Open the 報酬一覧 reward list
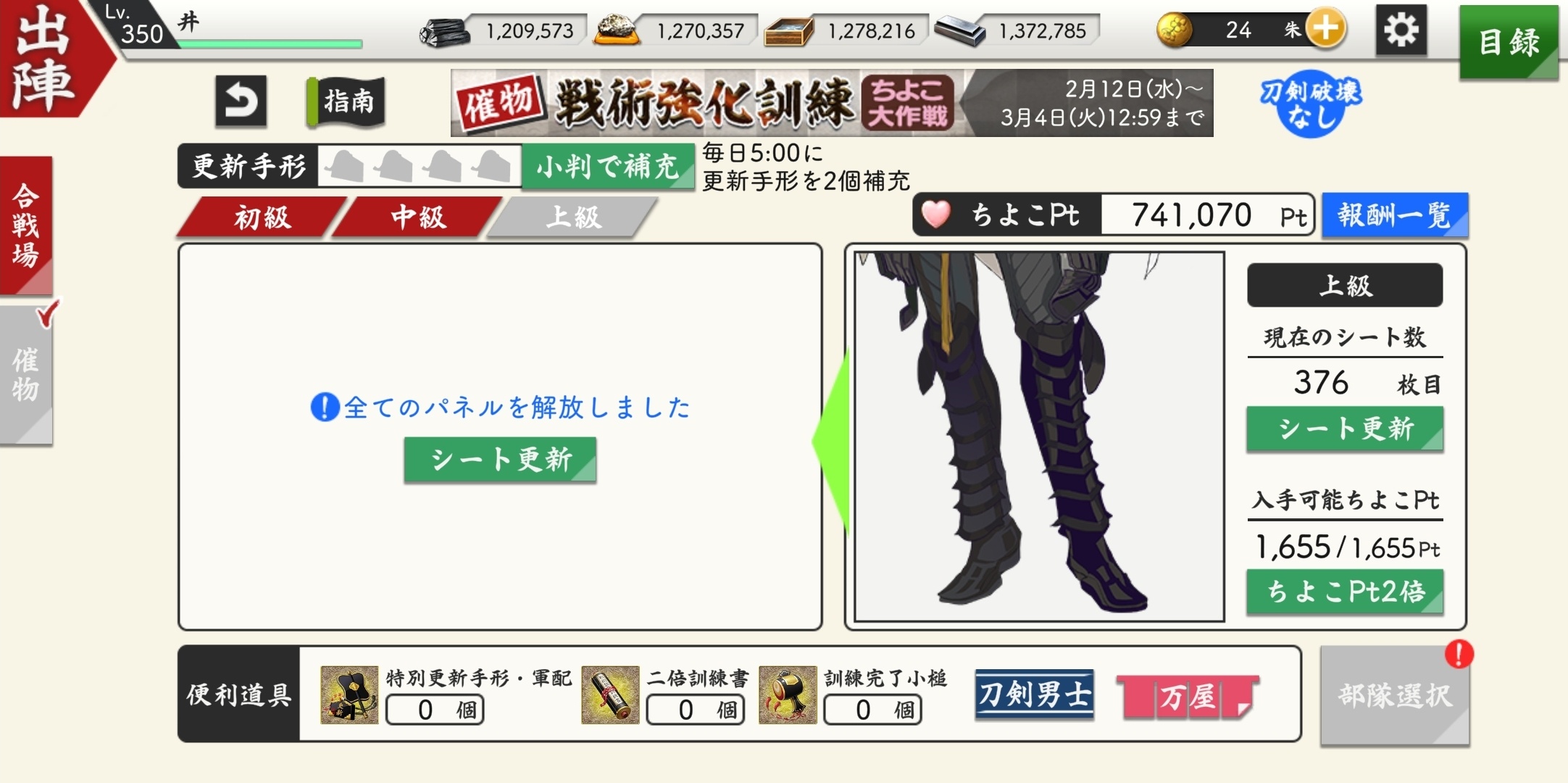1568x783 pixels. 1395,215
